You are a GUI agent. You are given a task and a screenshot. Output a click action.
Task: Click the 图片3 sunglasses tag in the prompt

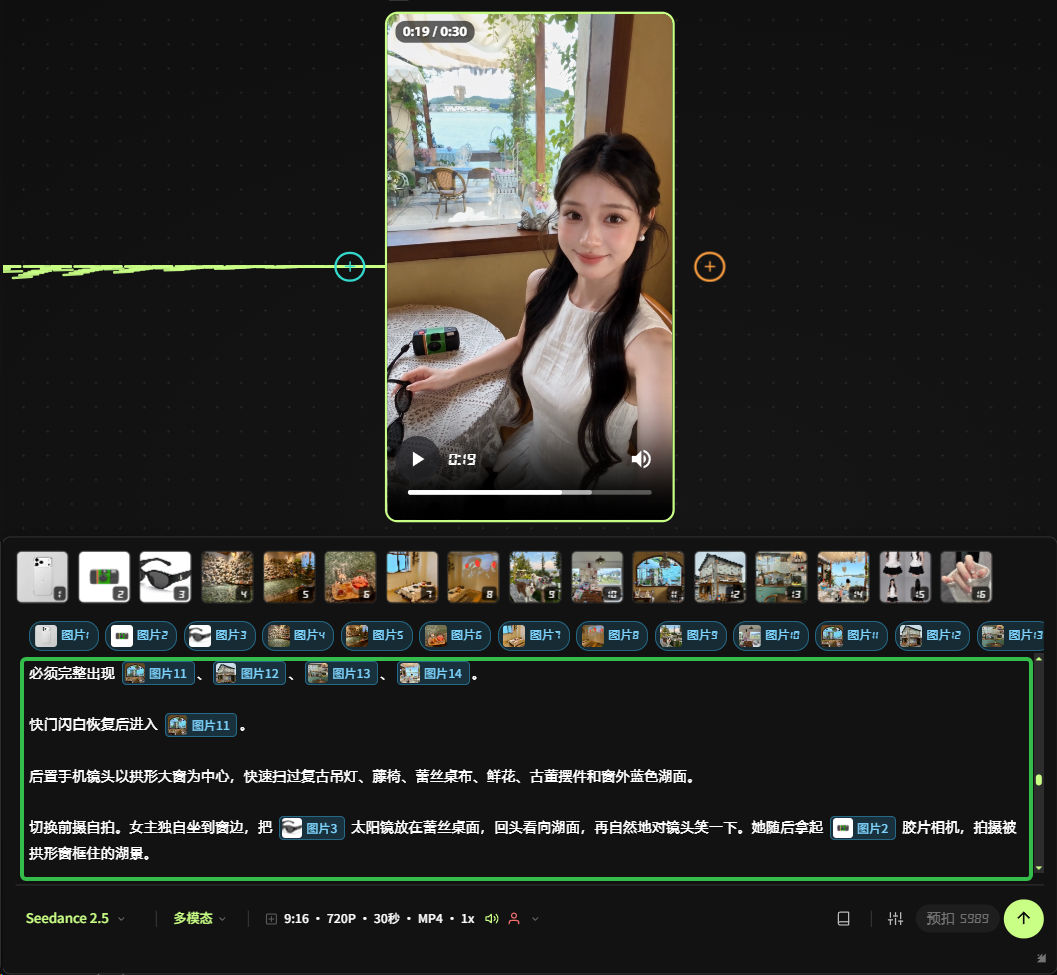[312, 828]
